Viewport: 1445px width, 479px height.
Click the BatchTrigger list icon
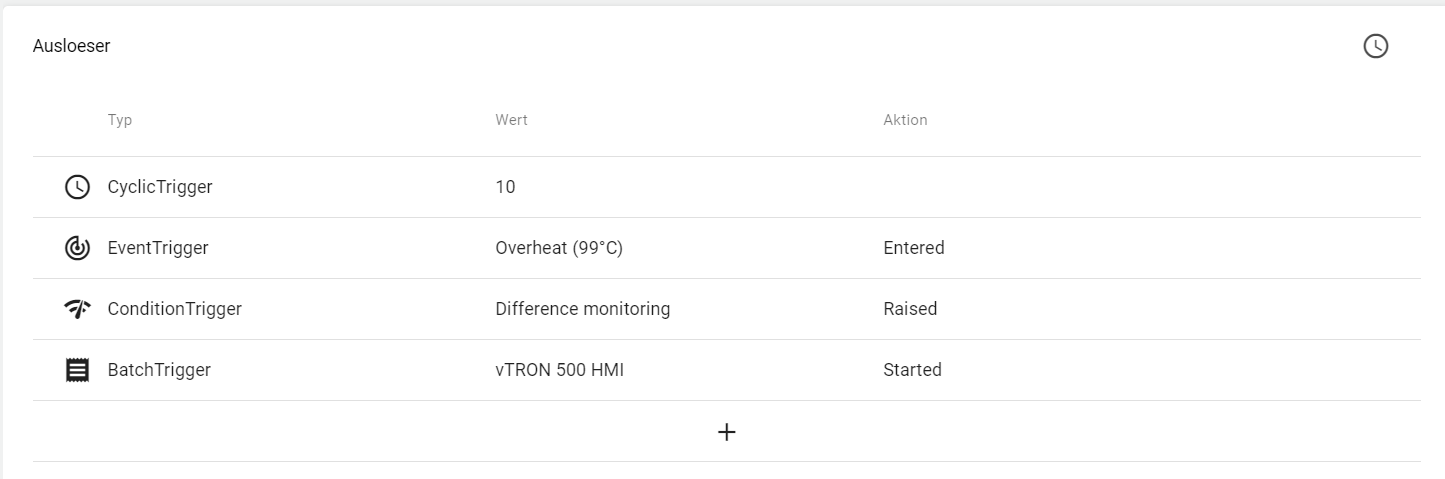pos(77,370)
